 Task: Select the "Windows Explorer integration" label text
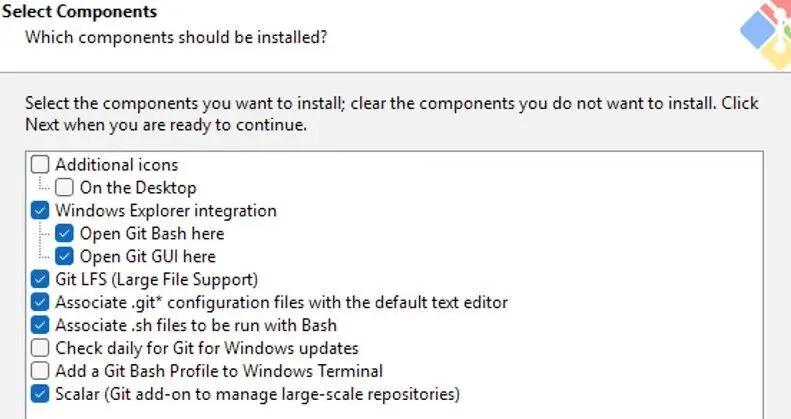pyautogui.click(x=166, y=210)
